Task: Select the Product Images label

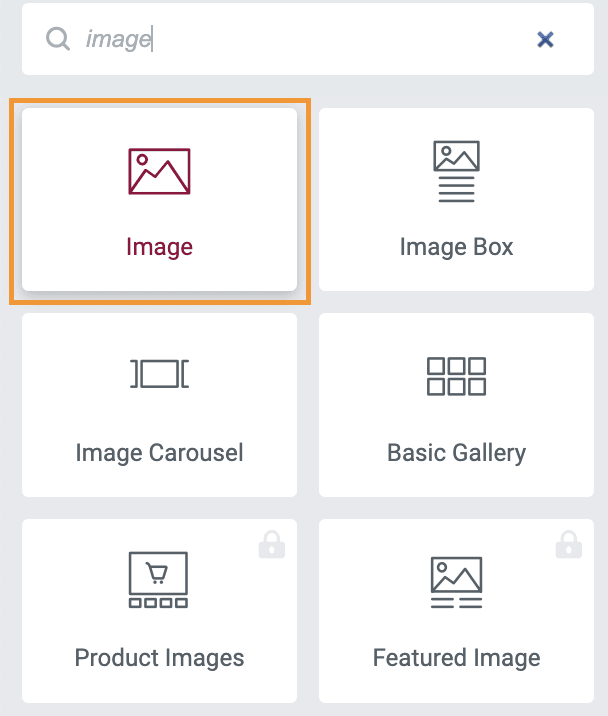Action: (x=159, y=658)
